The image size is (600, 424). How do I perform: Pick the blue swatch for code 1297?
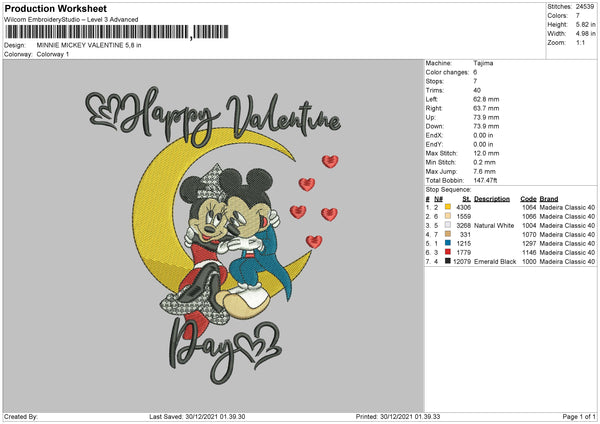(448, 243)
